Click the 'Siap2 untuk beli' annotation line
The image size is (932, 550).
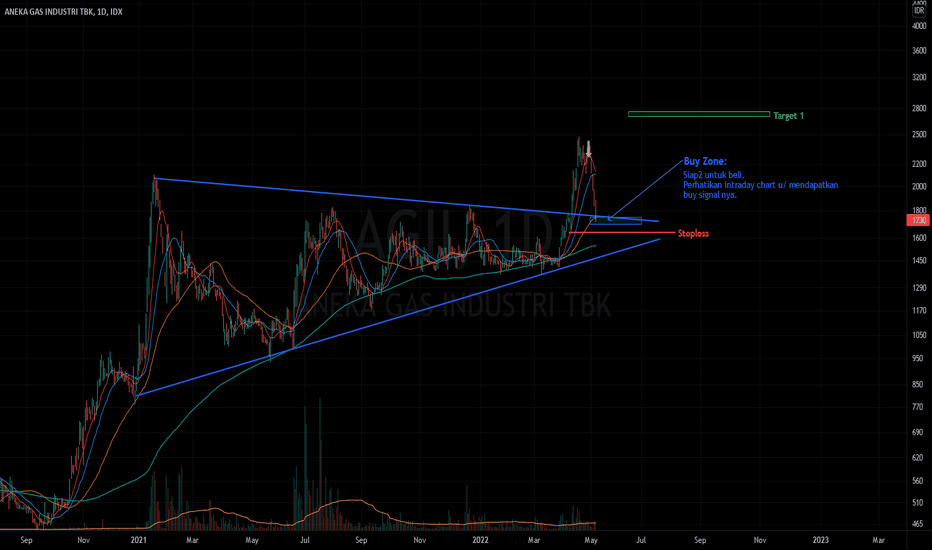coord(713,175)
